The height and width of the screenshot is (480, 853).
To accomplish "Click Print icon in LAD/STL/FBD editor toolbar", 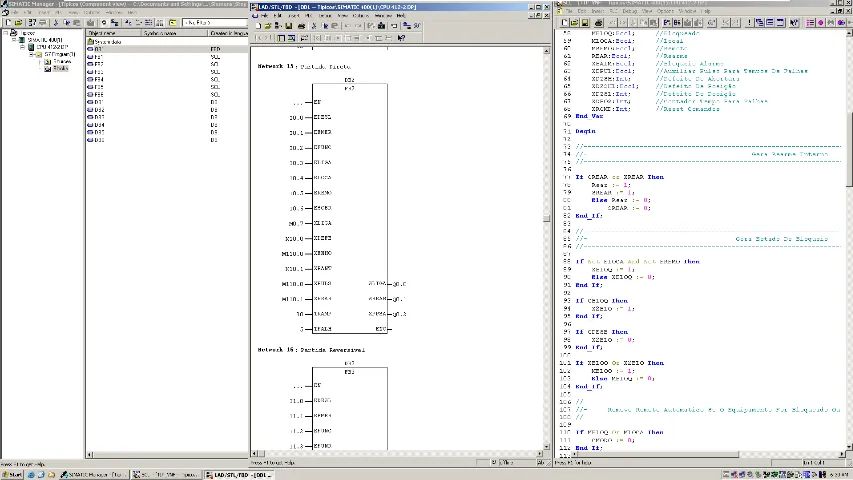I will tap(301, 26).
